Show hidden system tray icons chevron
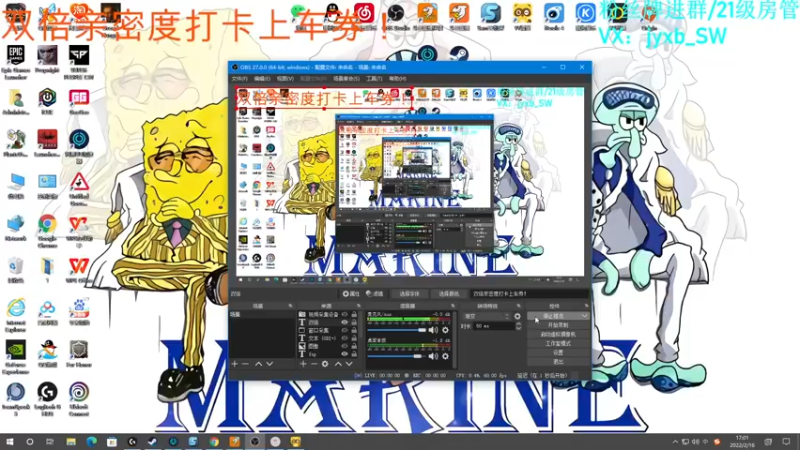800x450 pixels. click(x=675, y=442)
